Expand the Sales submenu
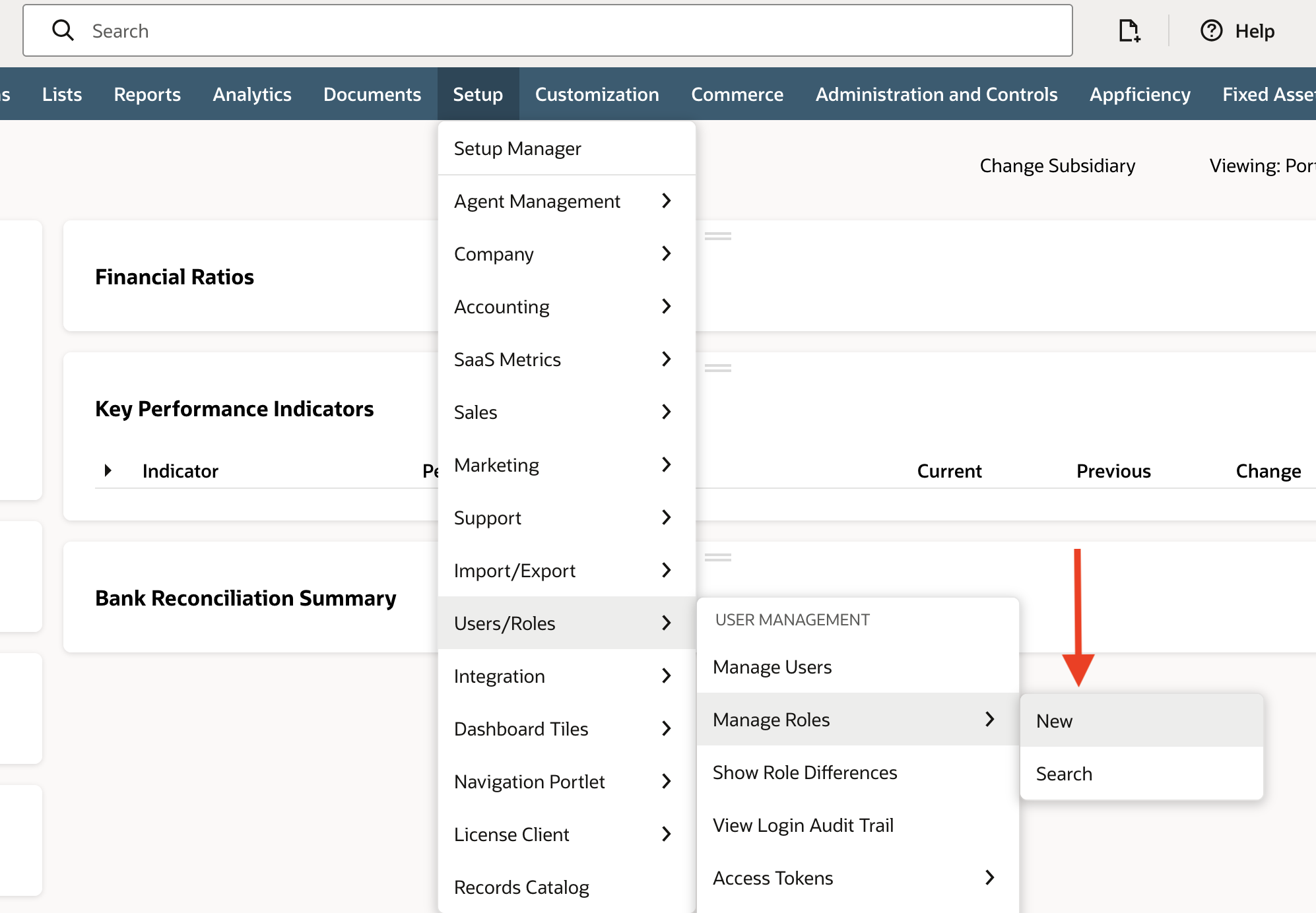Image resolution: width=1316 pixels, height=913 pixels. pos(567,412)
